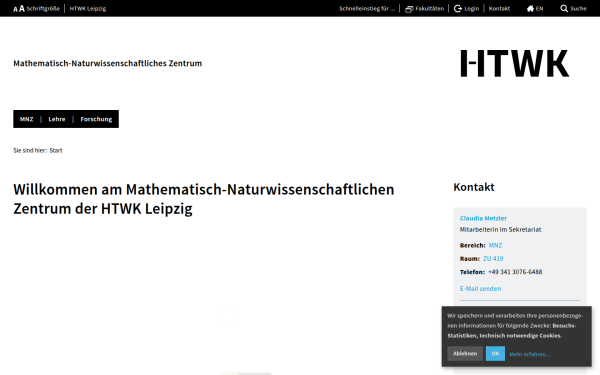600x375 pixels.
Task: Click Mathematisch-Naturwissenschaftliches Zentrum site title
Action: (108, 63)
